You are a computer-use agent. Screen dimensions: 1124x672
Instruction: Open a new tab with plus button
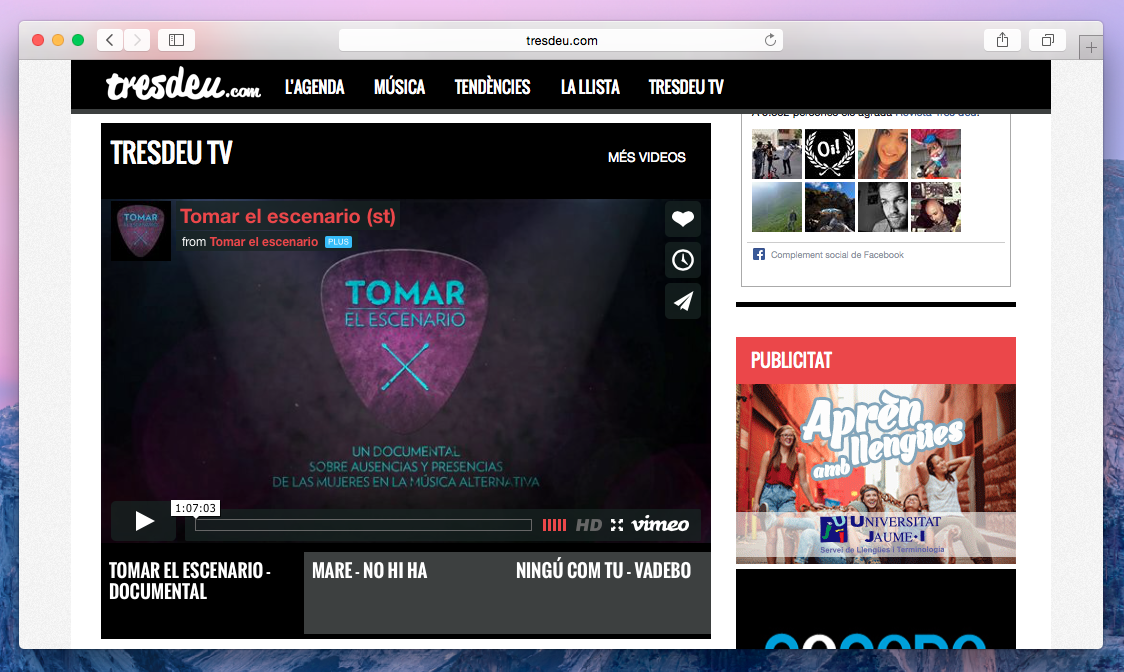click(x=1090, y=48)
